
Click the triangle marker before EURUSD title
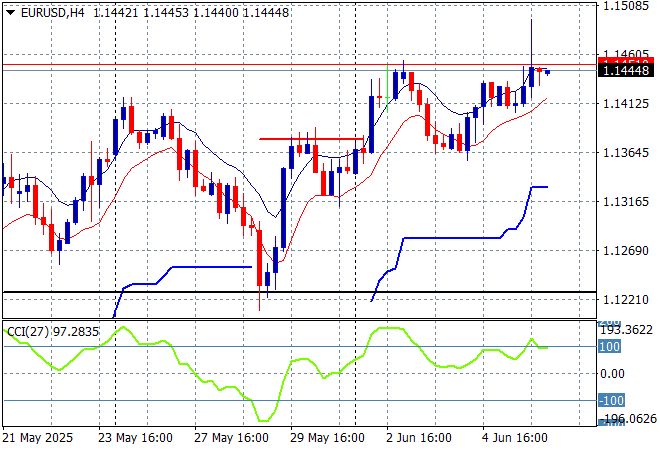point(5,9)
